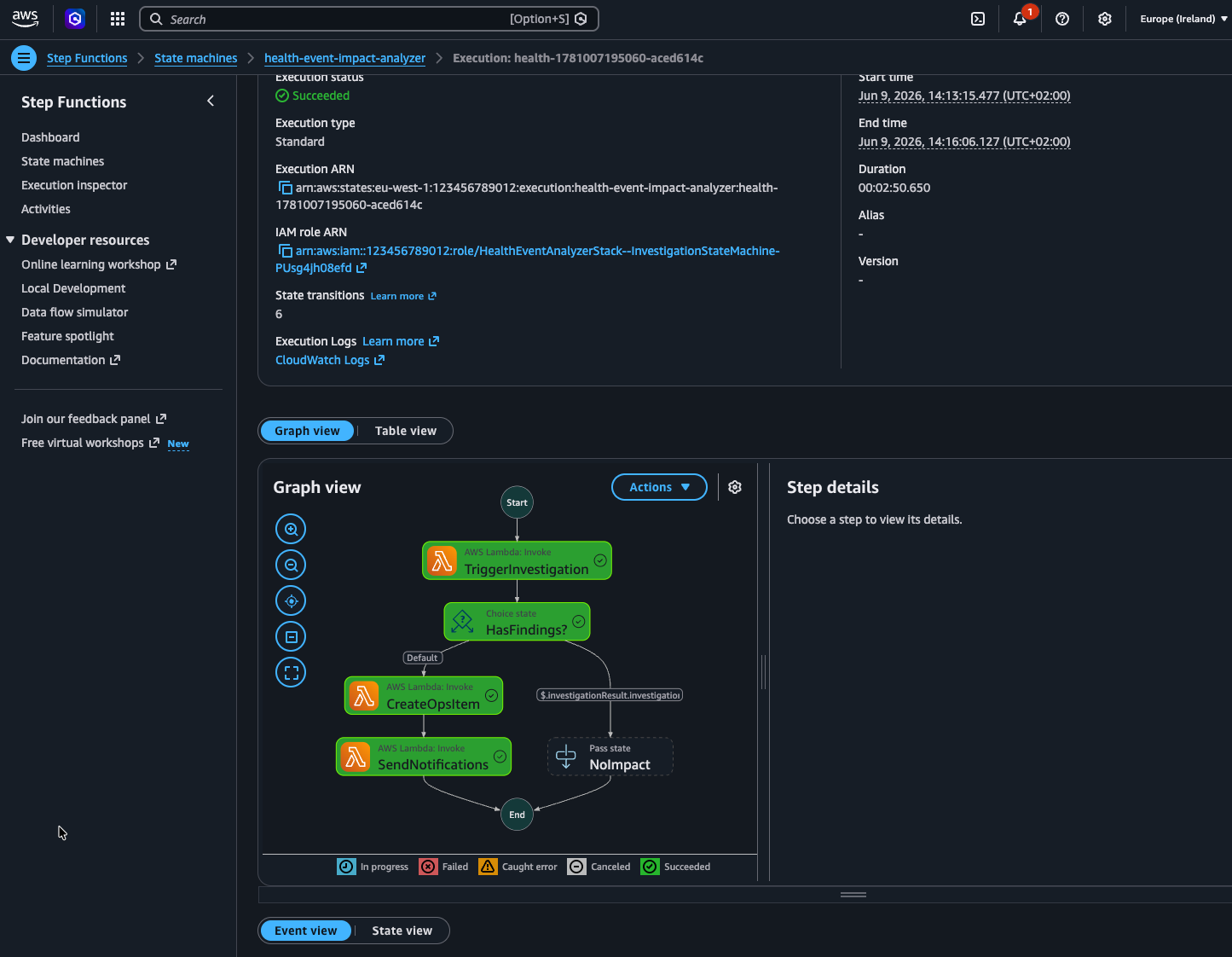Image resolution: width=1232 pixels, height=957 pixels.
Task: Open Execution inspector in sidebar
Action: click(x=74, y=185)
